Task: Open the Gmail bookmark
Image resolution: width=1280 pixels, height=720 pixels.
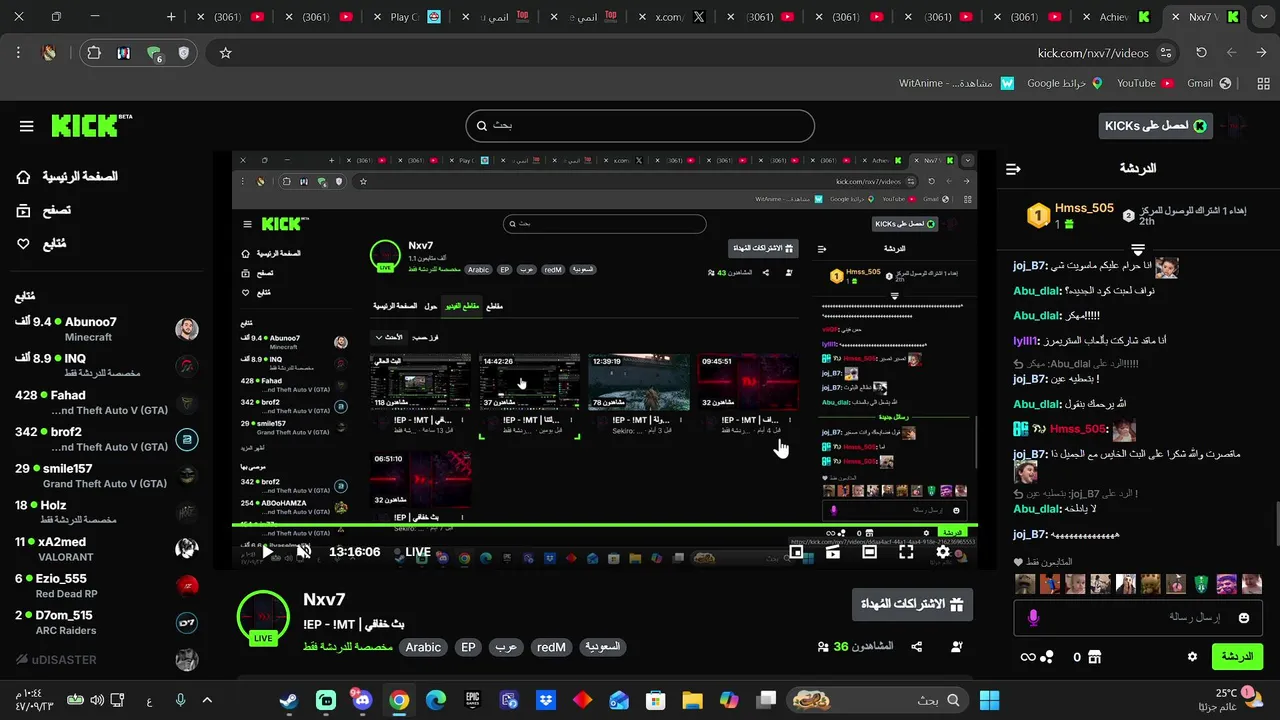Action: pos(1208,83)
